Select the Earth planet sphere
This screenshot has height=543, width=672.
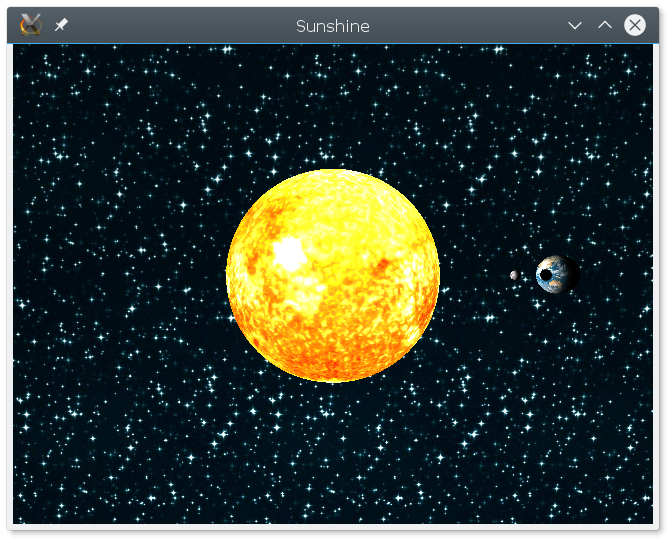click(x=557, y=274)
